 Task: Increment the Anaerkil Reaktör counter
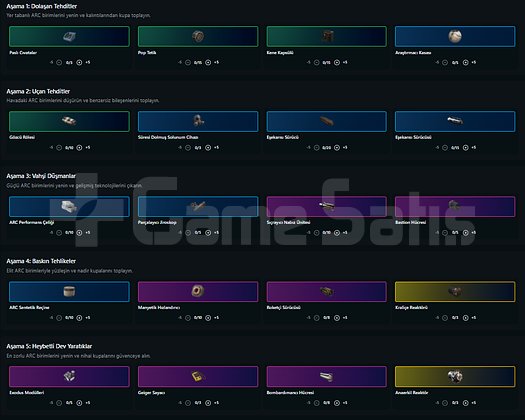coord(465,403)
